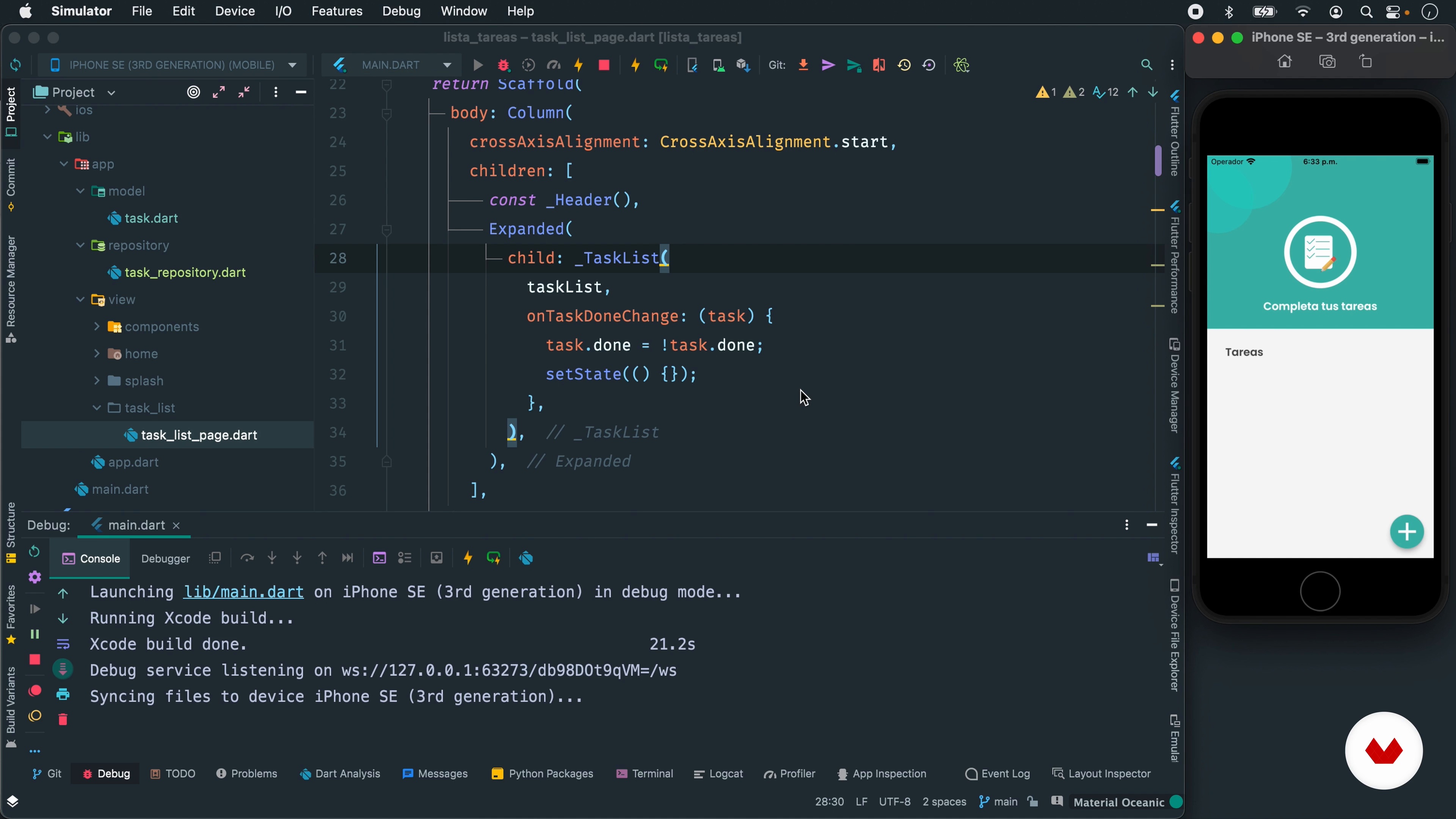Click the green atom plugin icon
Screen dimensions: 1456x819
click(962, 65)
